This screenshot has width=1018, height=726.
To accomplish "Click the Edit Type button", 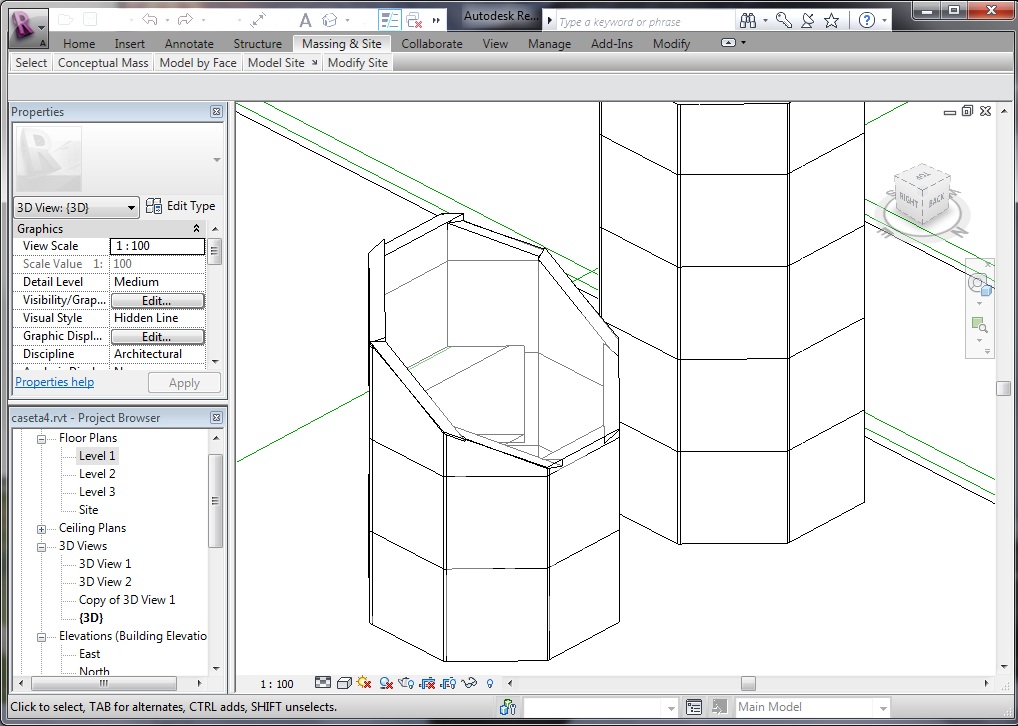I will click(180, 206).
